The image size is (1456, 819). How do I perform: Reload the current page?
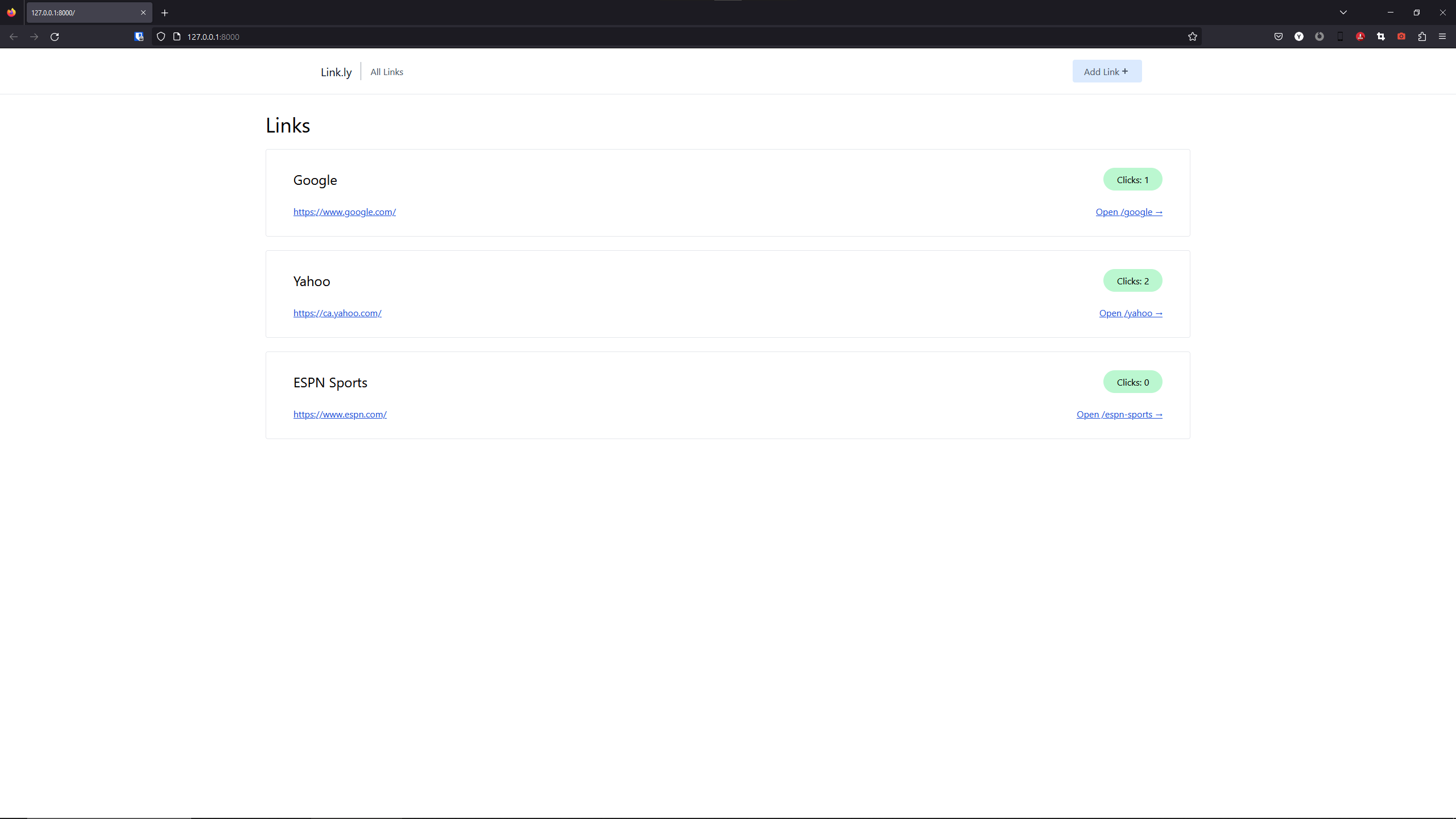(x=55, y=36)
